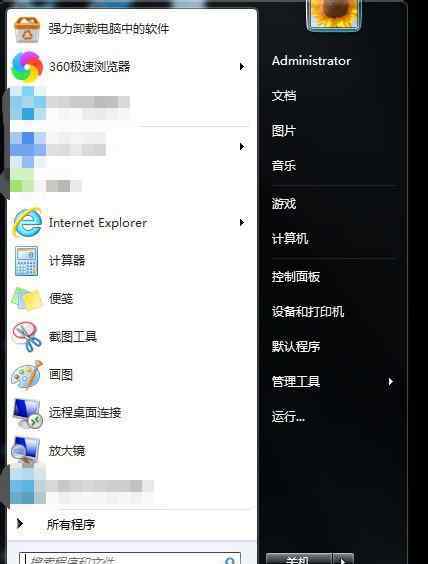
Task: Expand the 管理工具 submenu arrow
Action: pyautogui.click(x=391, y=382)
